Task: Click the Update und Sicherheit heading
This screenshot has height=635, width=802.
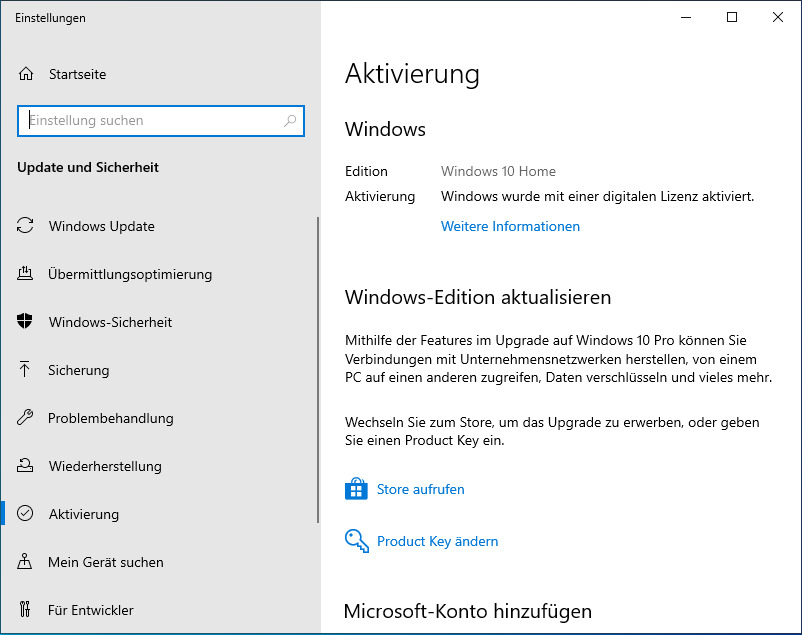Action: [88, 167]
